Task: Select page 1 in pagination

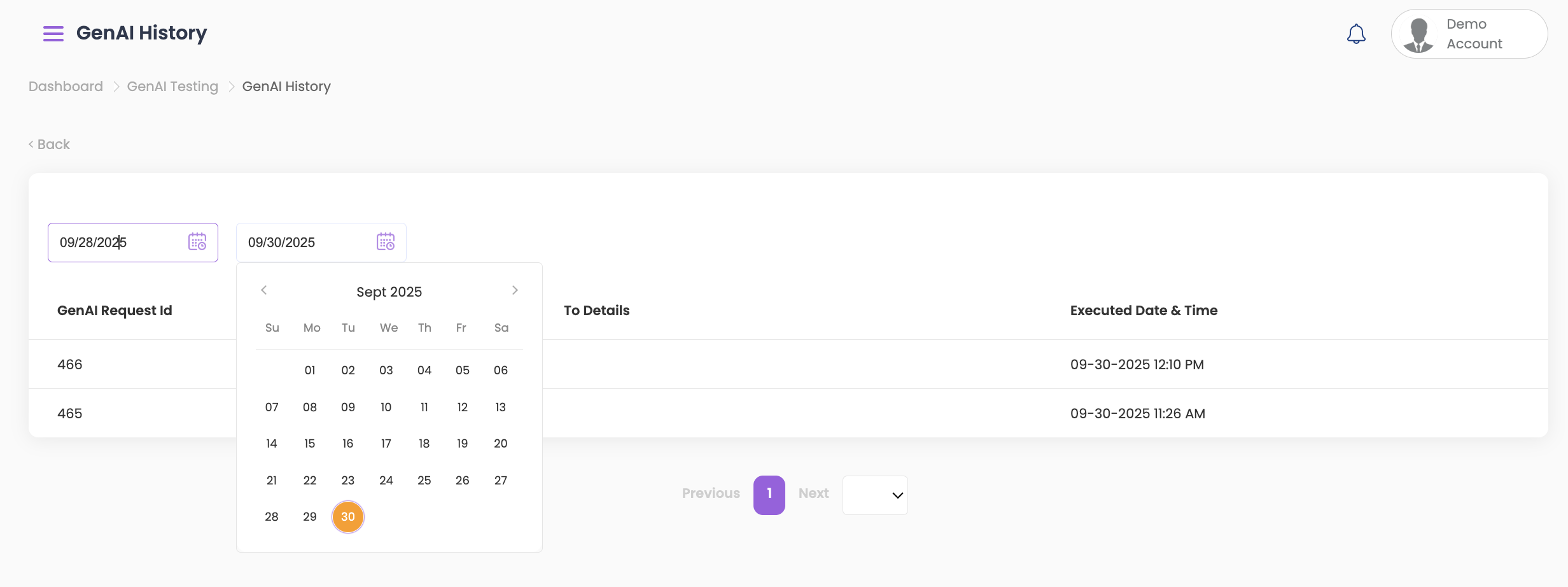Action: [x=769, y=495]
